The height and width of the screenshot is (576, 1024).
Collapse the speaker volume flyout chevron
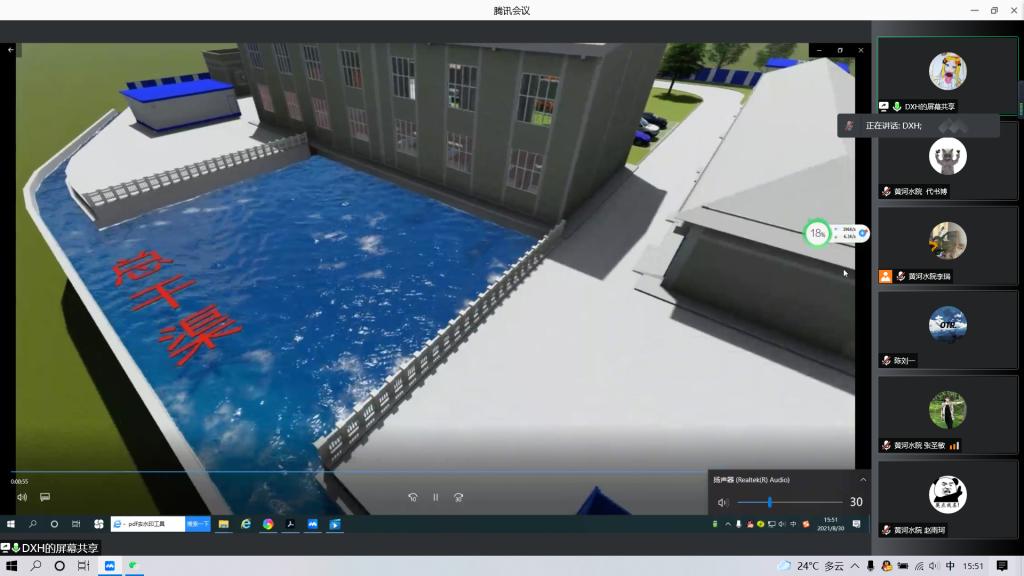coord(863,480)
